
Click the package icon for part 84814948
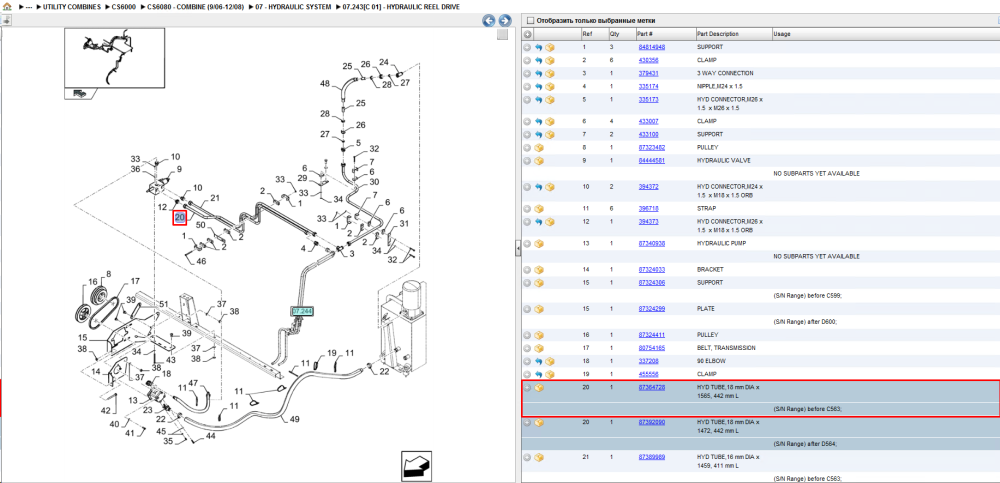pyautogui.click(x=550, y=47)
